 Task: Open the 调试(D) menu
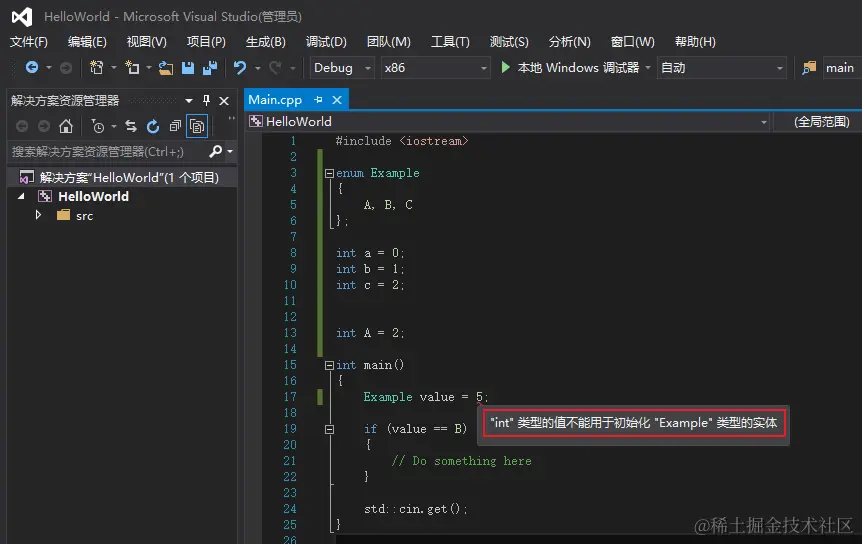[x=326, y=42]
